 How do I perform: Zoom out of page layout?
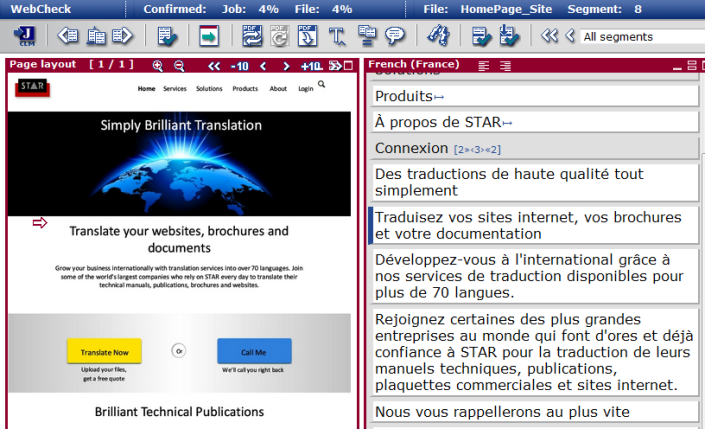pos(179,66)
